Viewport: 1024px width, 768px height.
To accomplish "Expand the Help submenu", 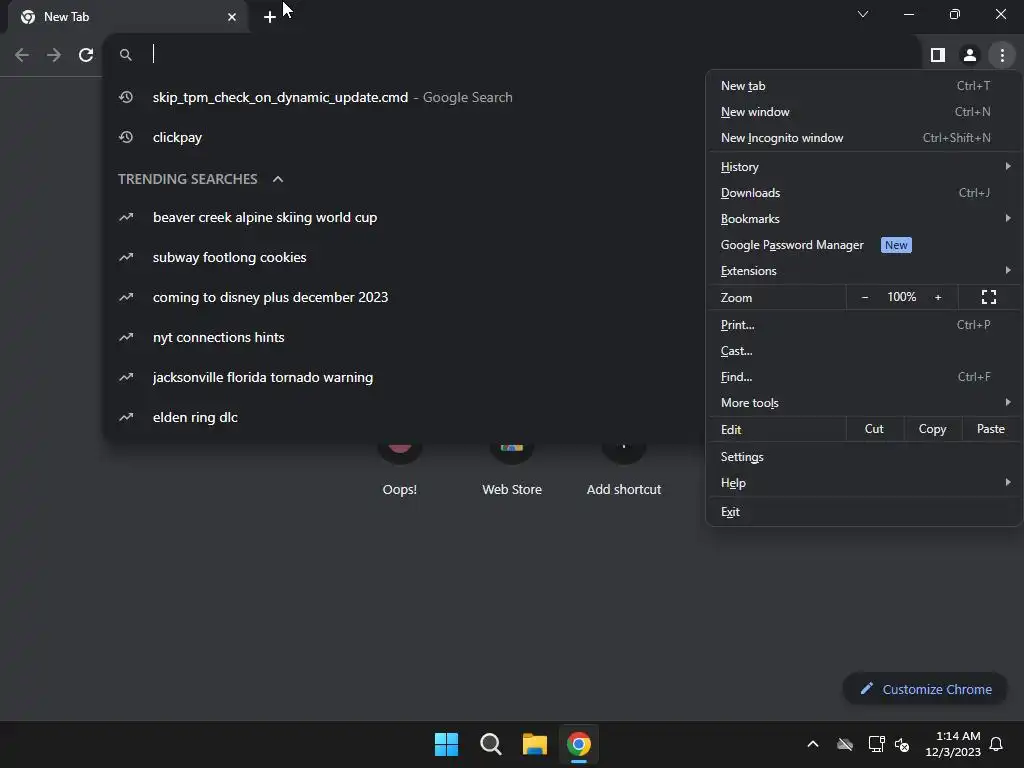I will tap(864, 483).
